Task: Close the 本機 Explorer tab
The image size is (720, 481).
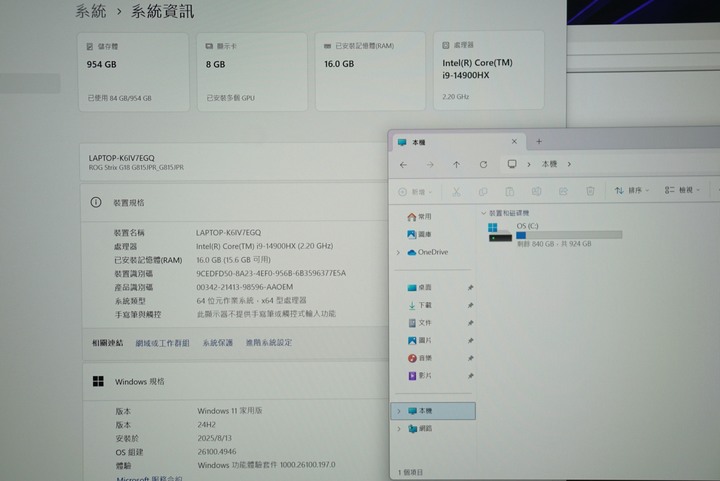Action: (x=514, y=141)
